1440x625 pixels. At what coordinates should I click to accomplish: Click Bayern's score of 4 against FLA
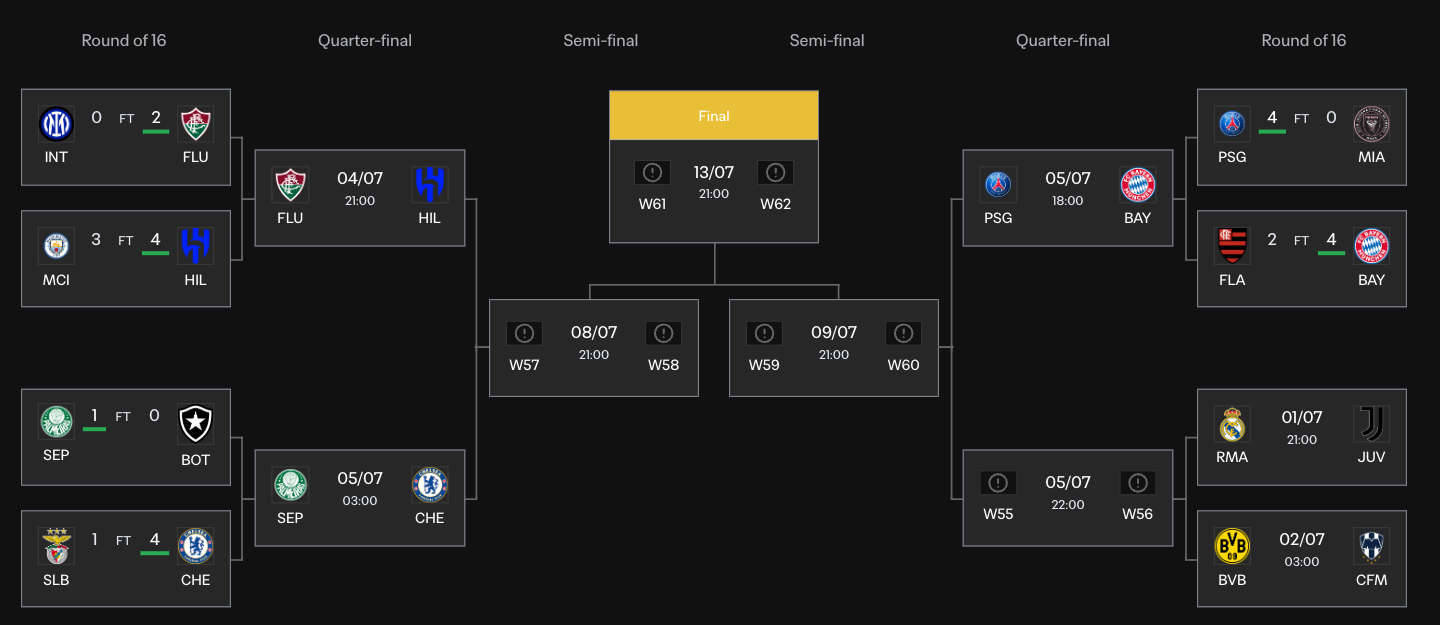[1331, 240]
